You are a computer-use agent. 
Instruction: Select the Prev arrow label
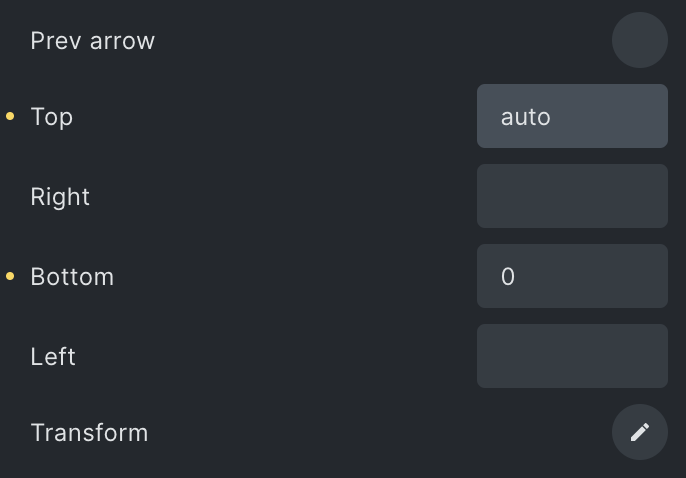click(x=93, y=41)
